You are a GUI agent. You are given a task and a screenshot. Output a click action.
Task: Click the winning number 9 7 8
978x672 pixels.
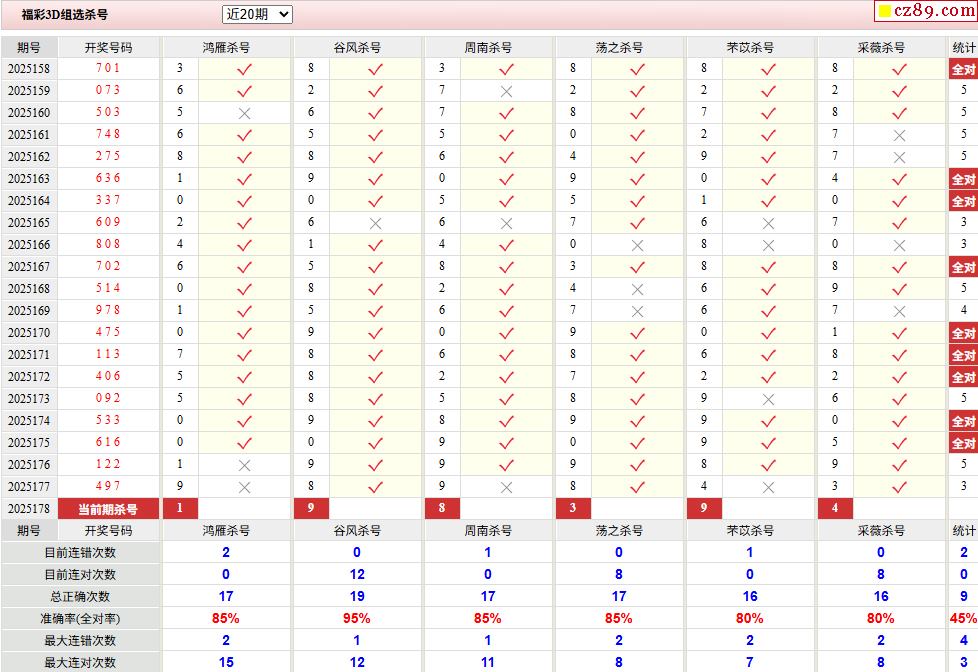coord(108,310)
